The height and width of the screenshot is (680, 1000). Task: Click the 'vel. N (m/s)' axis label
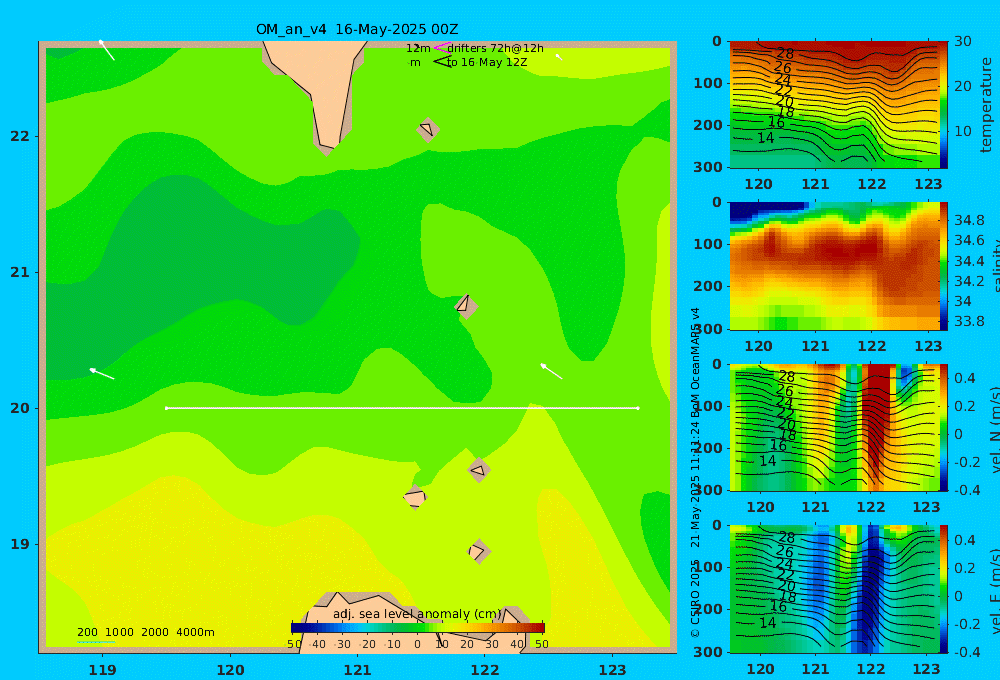click(994, 430)
